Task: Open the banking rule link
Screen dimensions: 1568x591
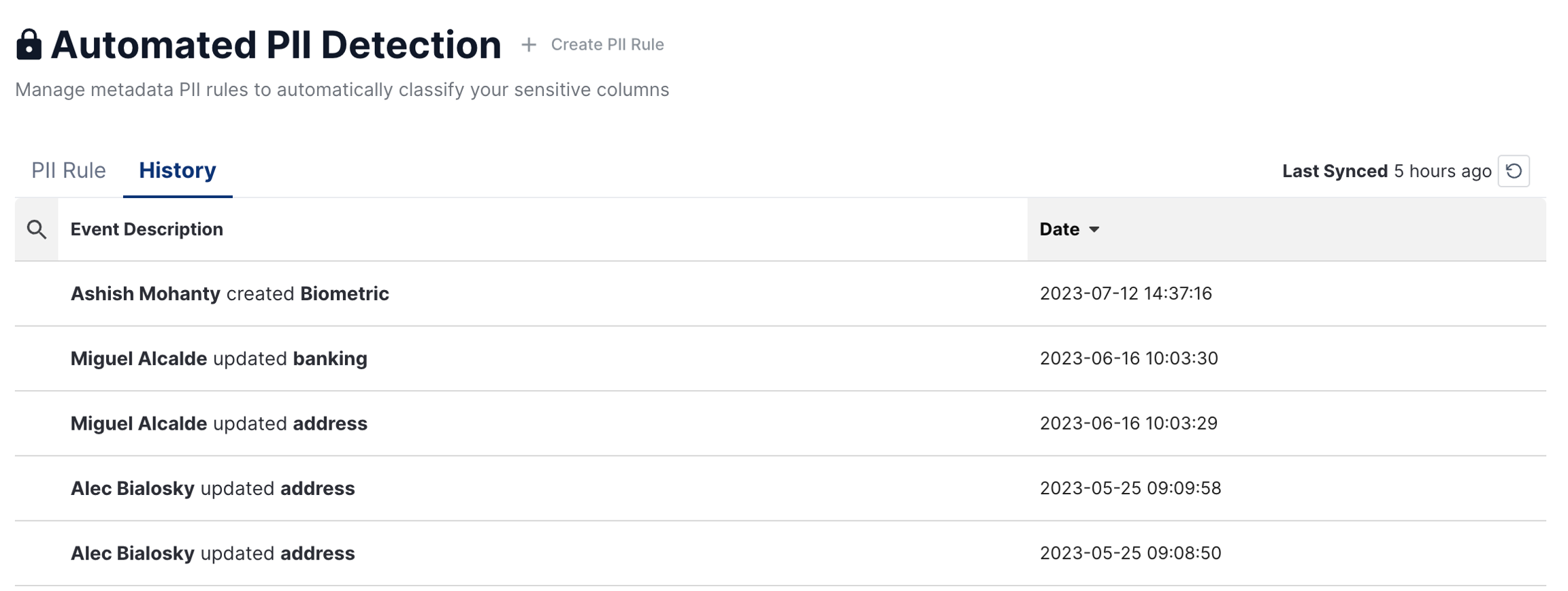Action: tap(330, 359)
